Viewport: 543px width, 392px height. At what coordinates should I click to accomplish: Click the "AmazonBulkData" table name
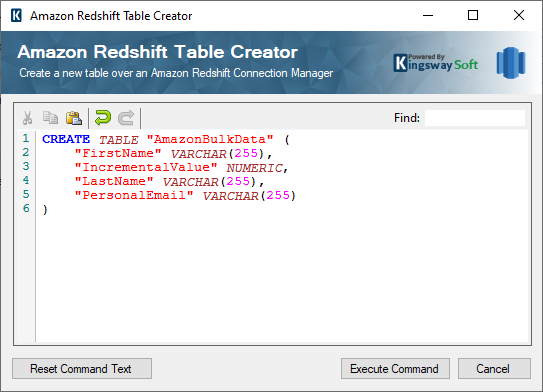click(x=210, y=139)
